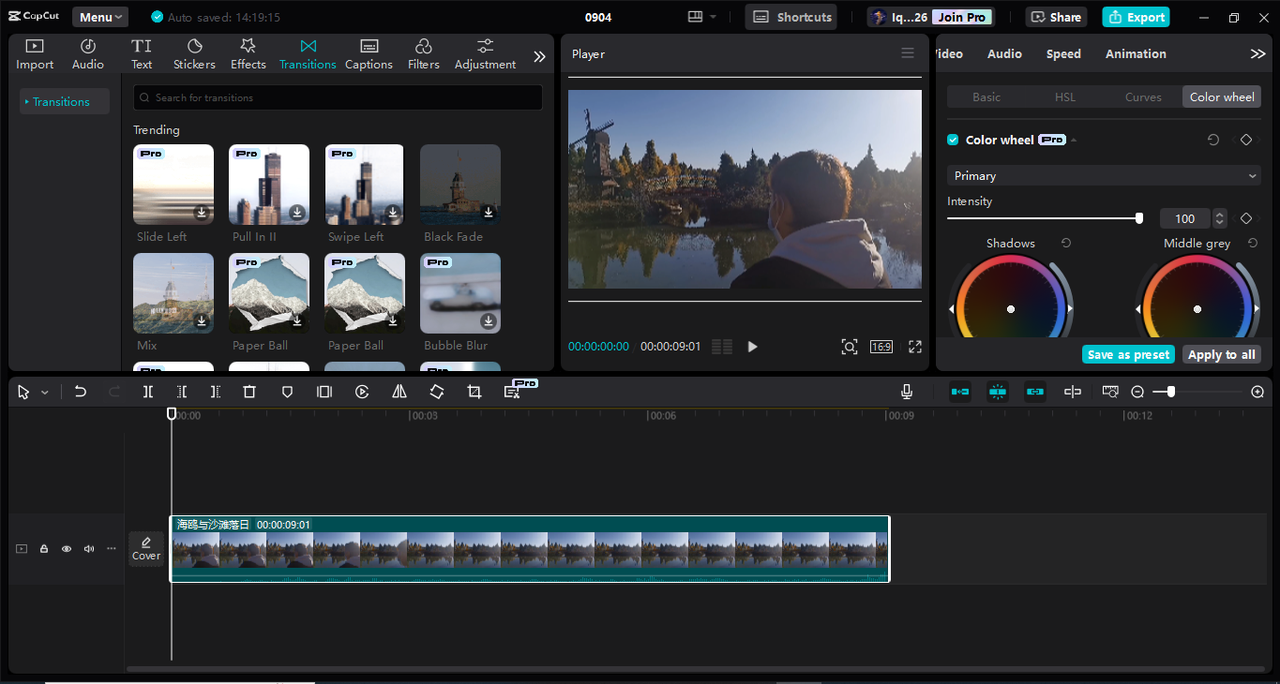
Task: Open the Text tool tab
Action: pyautogui.click(x=142, y=54)
